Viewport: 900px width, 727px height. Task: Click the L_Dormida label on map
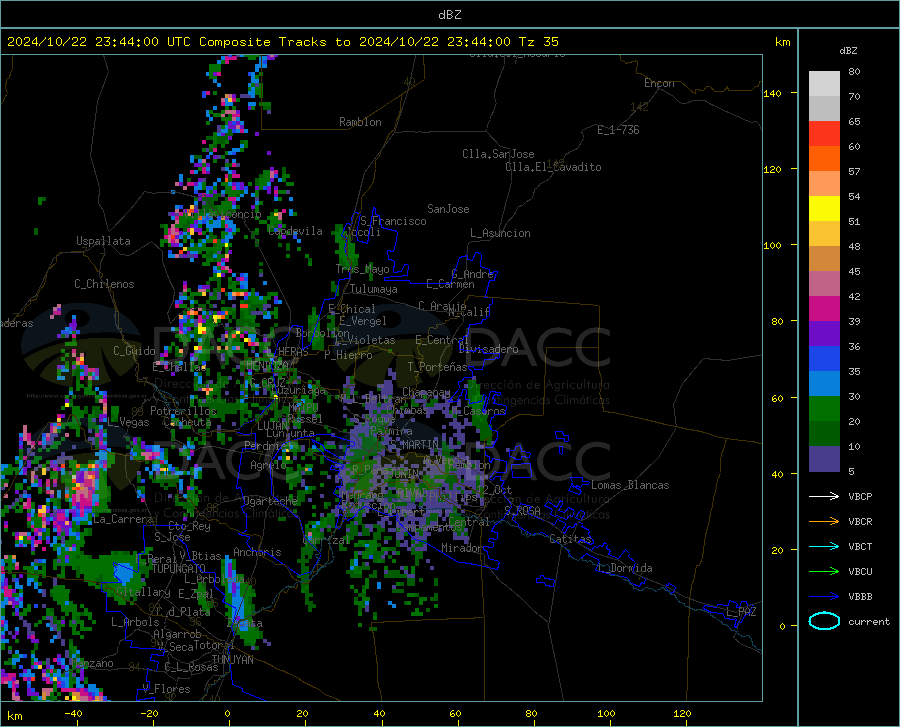(625, 568)
